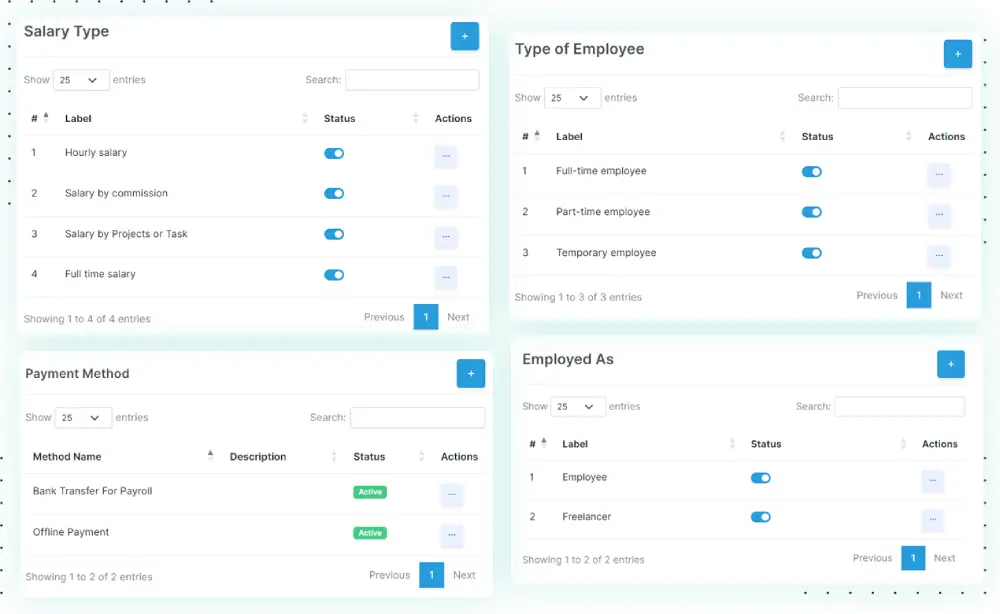1000x614 pixels.
Task: Open entries count dropdown in Salary Type
Action: point(81,80)
